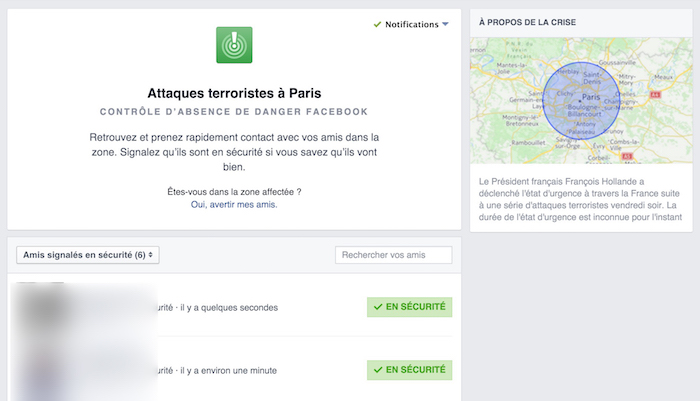This screenshot has width=700, height=401.
Task: Select 'il y a environ une minute' timestamp text
Action: point(229,371)
